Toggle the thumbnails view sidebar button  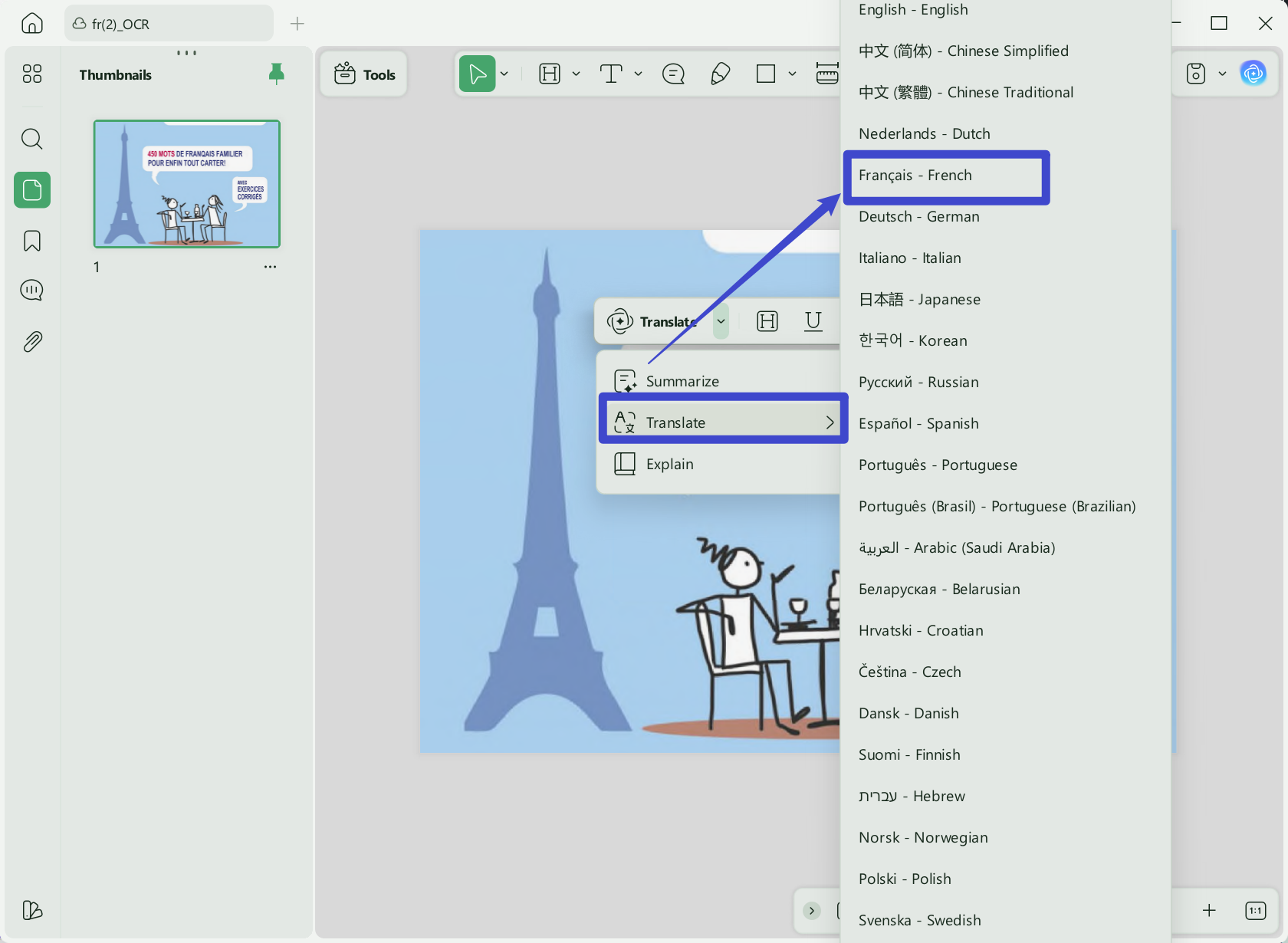point(32,189)
